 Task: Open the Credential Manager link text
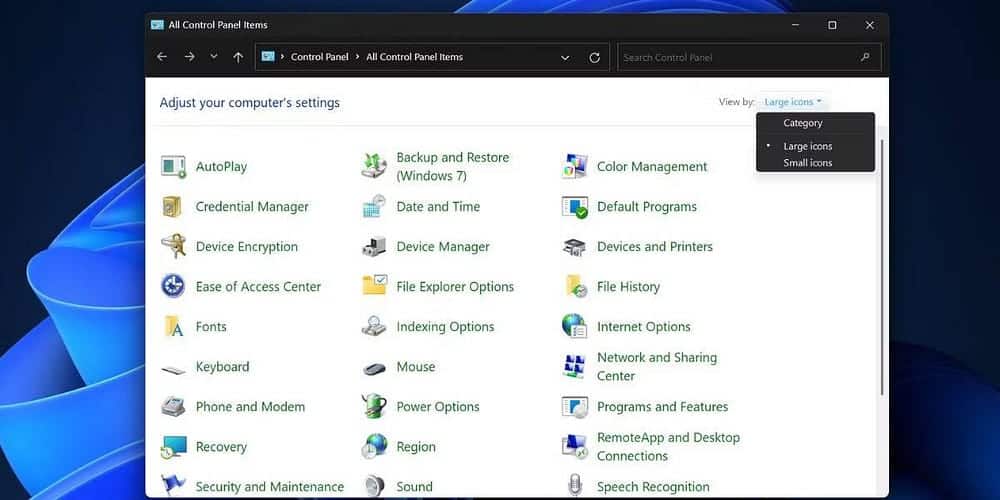252,207
